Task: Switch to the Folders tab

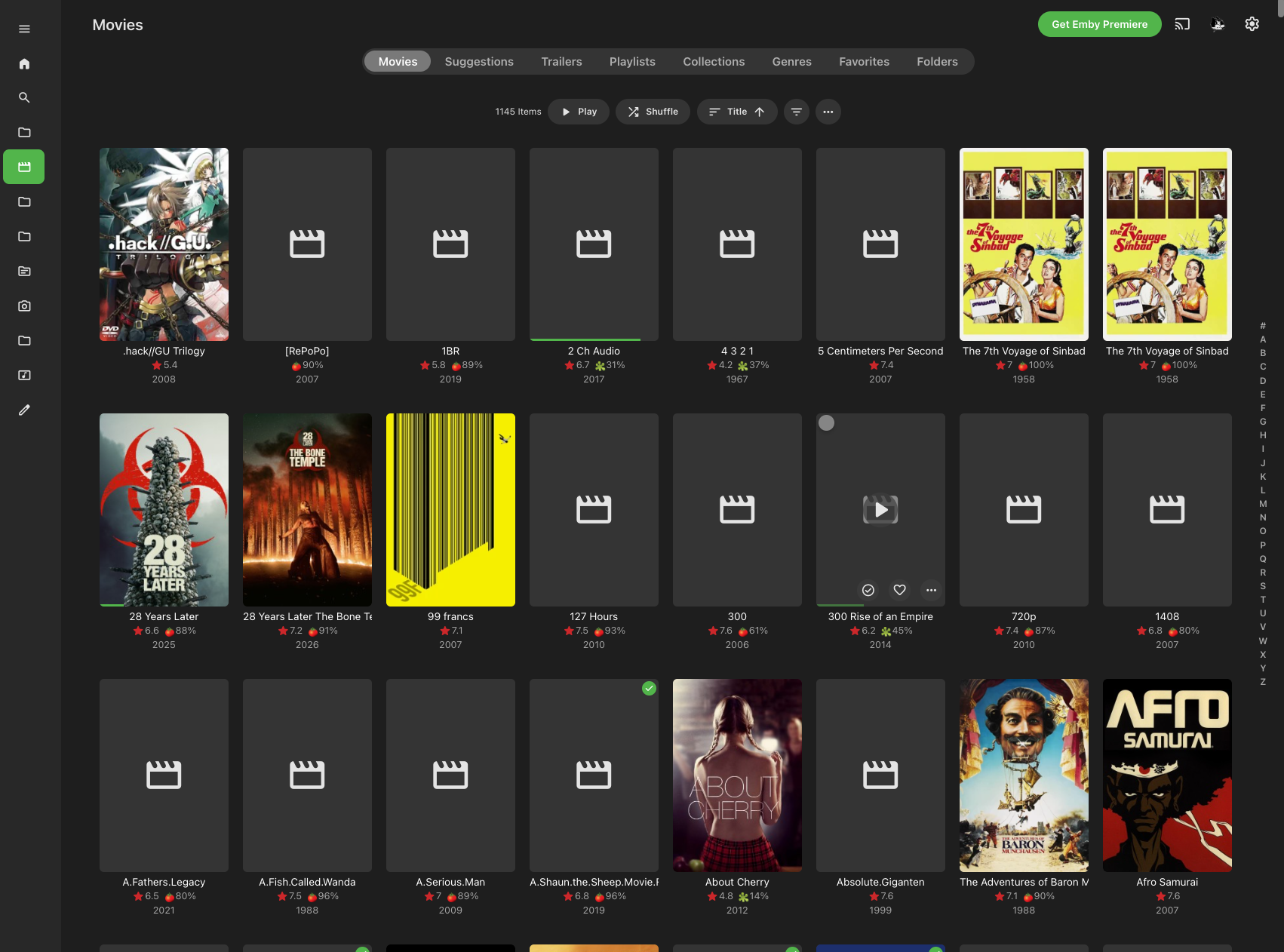Action: tap(937, 62)
